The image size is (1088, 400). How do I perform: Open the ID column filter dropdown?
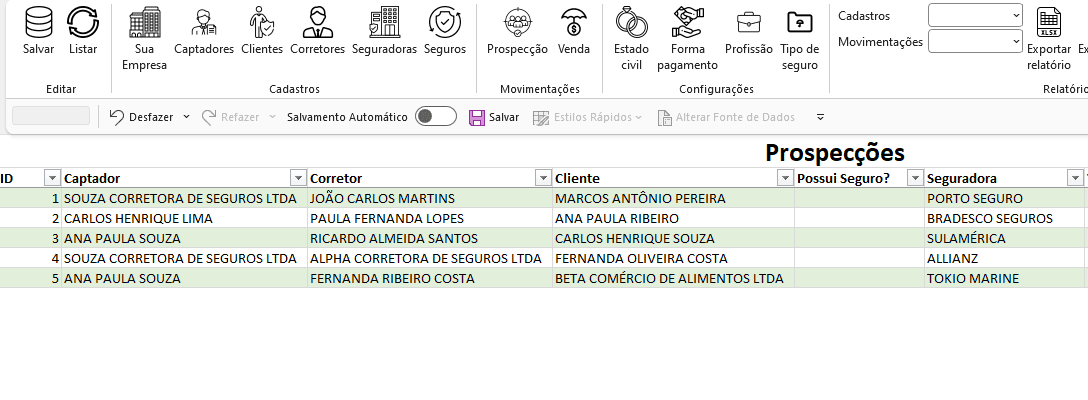point(52,178)
